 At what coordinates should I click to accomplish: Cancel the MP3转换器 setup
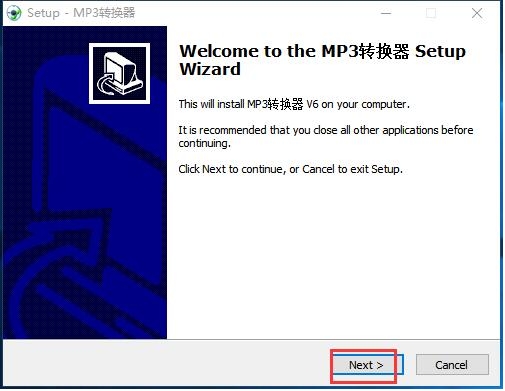(x=452, y=365)
